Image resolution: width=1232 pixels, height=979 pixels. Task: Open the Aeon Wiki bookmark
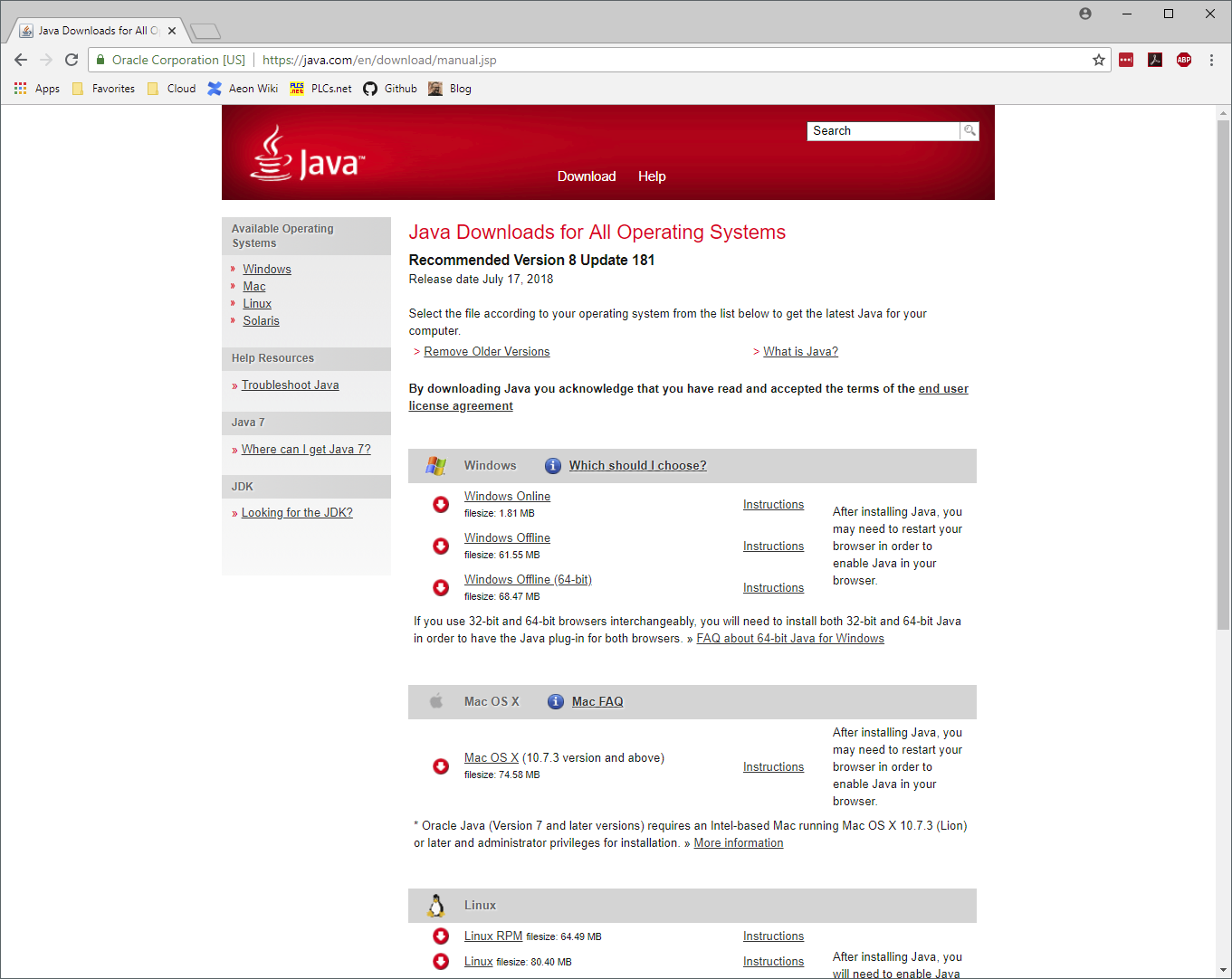243,89
